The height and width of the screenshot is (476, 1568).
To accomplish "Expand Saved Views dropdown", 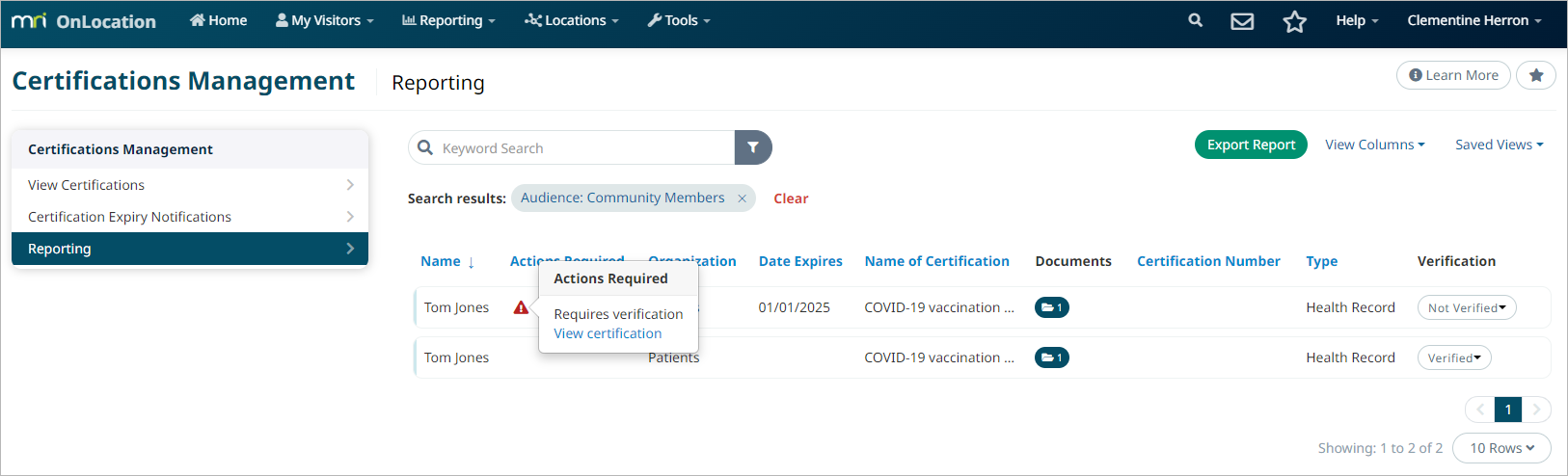I will pyautogui.click(x=1500, y=145).
